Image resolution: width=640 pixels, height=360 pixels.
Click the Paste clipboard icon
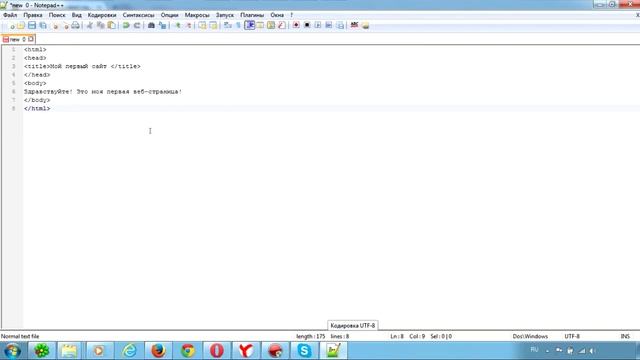click(x=111, y=25)
